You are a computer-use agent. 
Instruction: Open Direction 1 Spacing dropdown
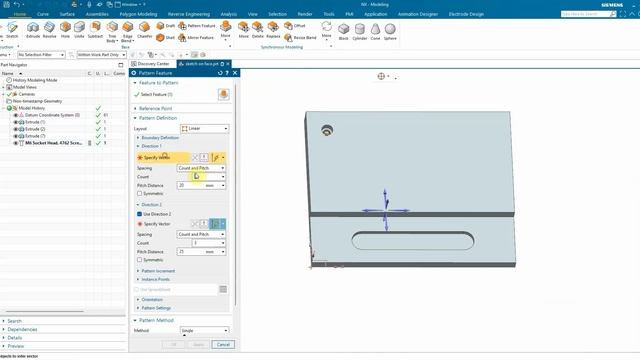(201, 168)
